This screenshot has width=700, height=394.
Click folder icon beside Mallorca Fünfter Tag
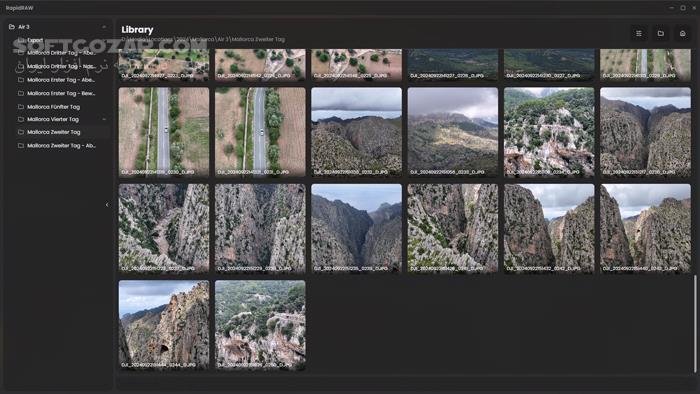pos(21,107)
